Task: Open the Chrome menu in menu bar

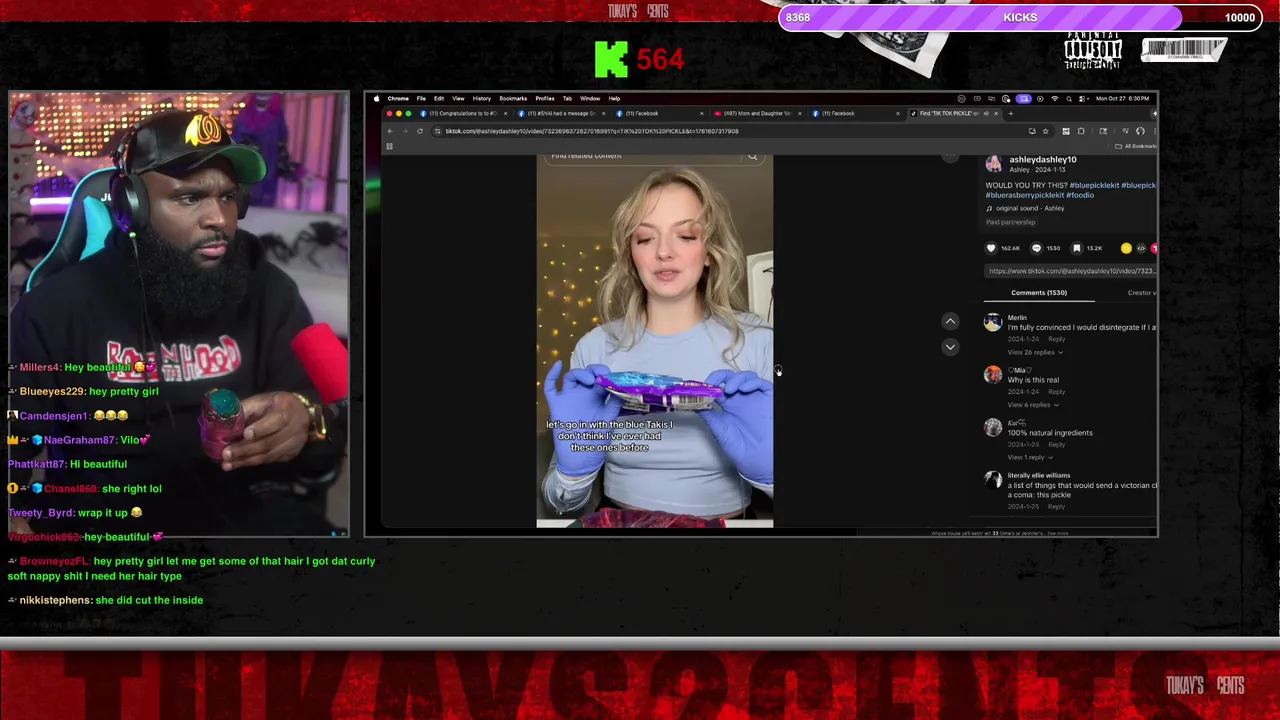Action: tap(398, 98)
